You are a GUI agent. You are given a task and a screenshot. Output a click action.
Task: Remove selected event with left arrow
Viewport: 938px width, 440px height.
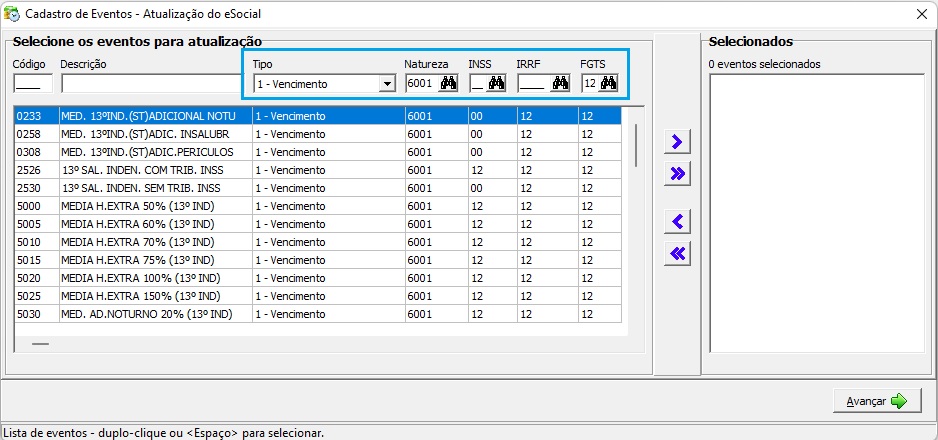click(677, 222)
